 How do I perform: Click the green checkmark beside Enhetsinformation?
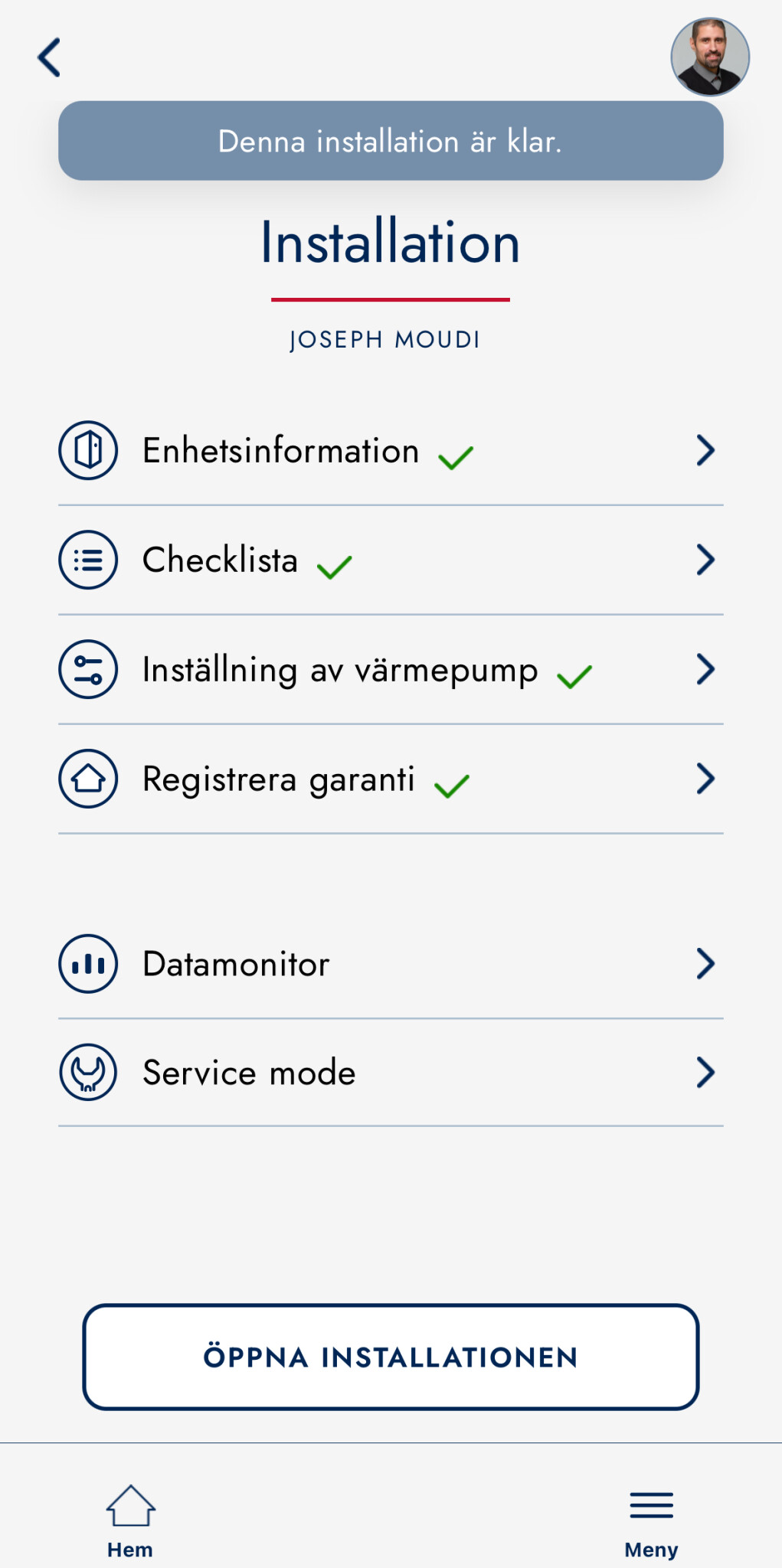coord(456,457)
